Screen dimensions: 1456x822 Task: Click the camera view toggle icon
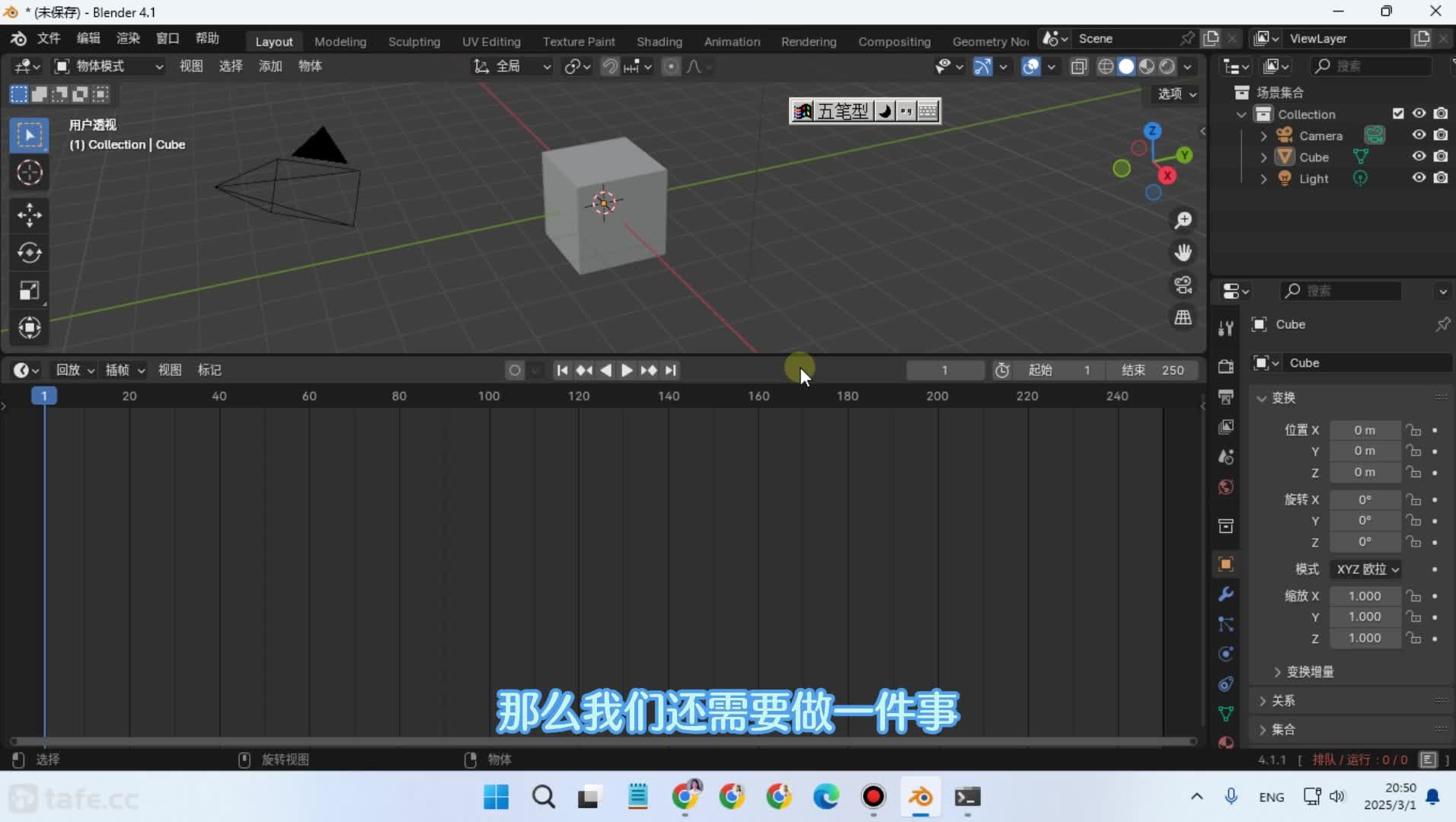(1183, 285)
